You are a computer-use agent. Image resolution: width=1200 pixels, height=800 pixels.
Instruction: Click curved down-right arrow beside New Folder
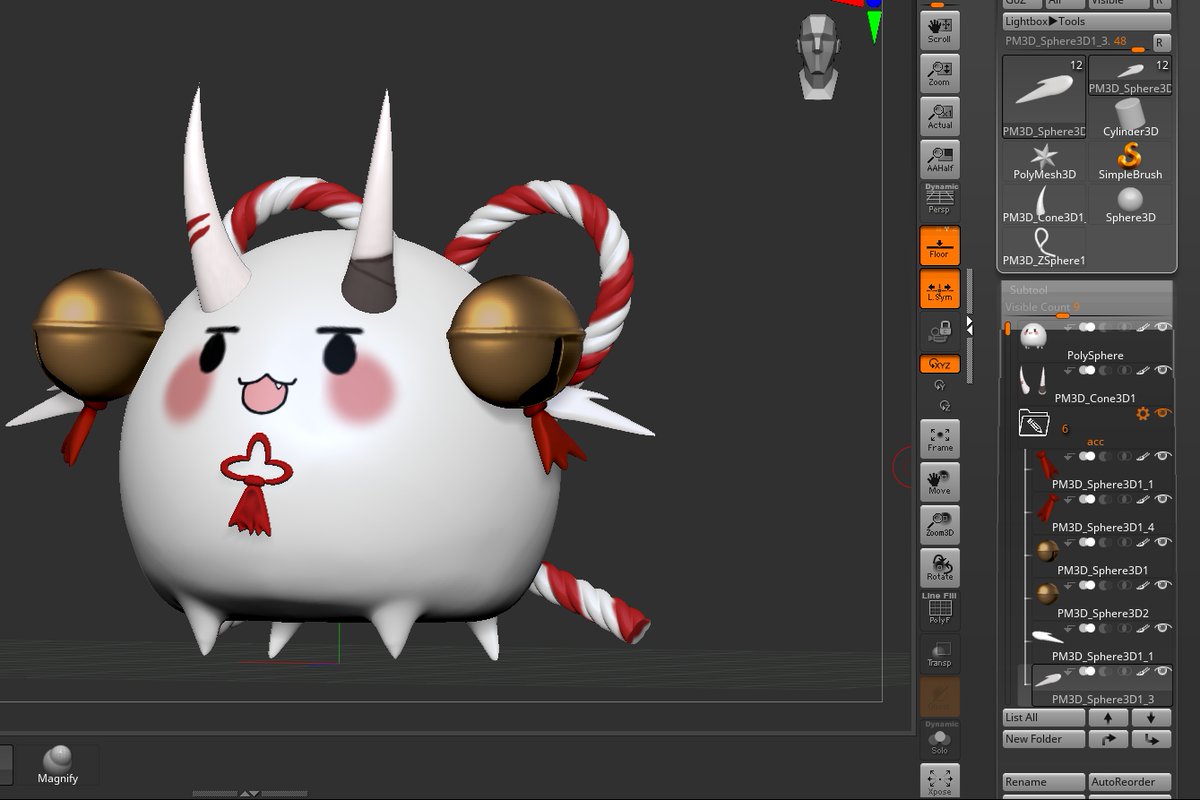click(1151, 739)
